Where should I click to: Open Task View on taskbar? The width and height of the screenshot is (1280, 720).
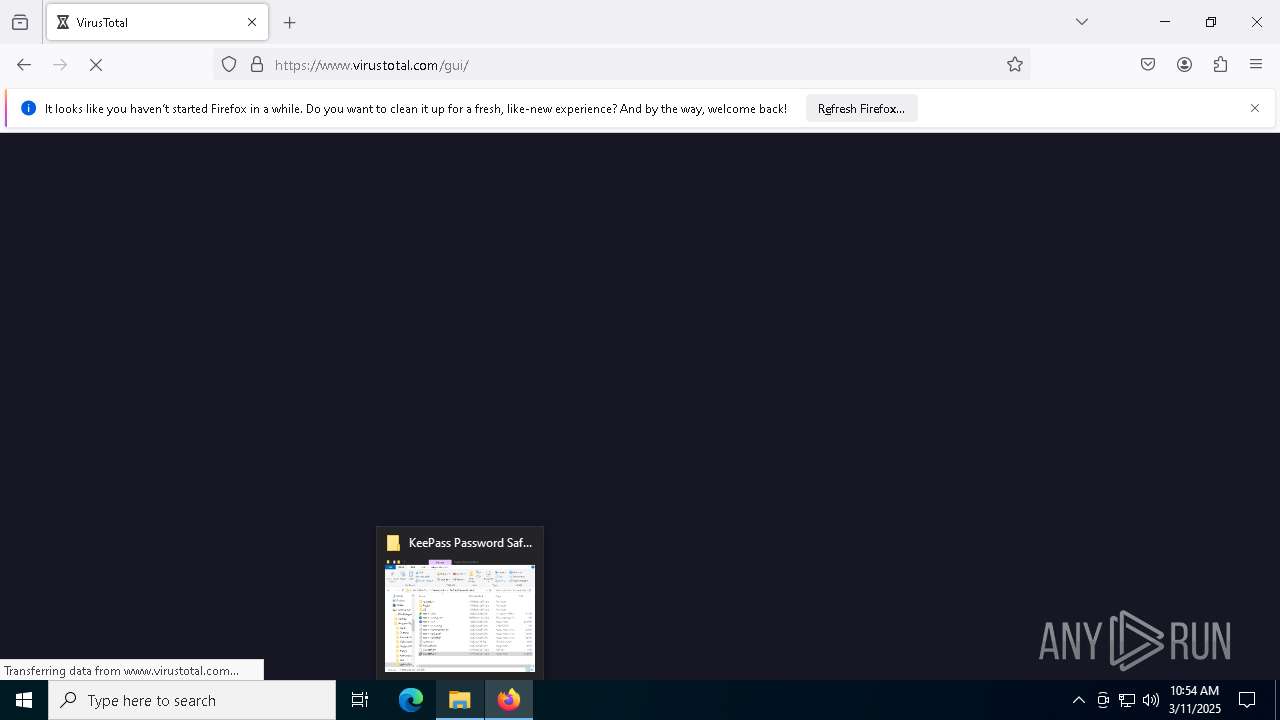(x=360, y=700)
